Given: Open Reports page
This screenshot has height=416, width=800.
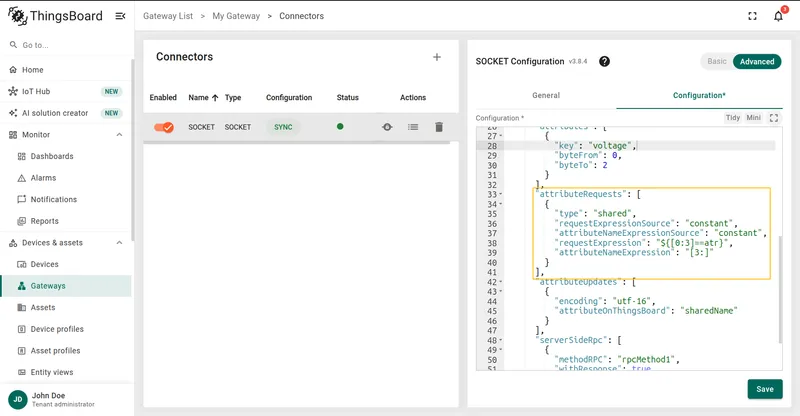Looking at the screenshot, I should [66, 221].
